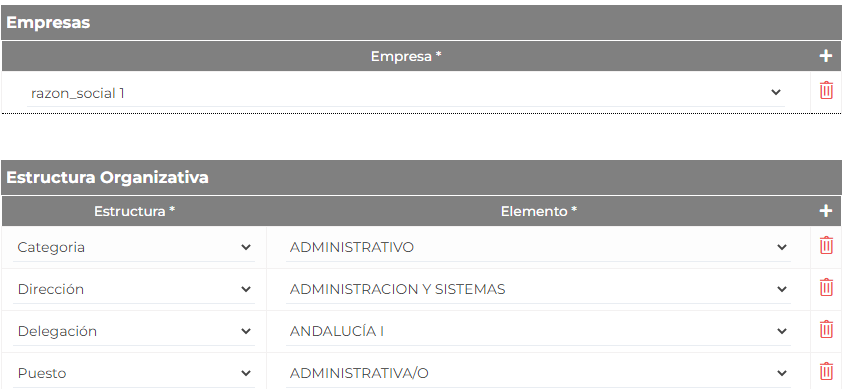
Task: Expand the ADMINISTRACION Y SISTEMAS dropdown
Action: pyautogui.click(x=538, y=289)
